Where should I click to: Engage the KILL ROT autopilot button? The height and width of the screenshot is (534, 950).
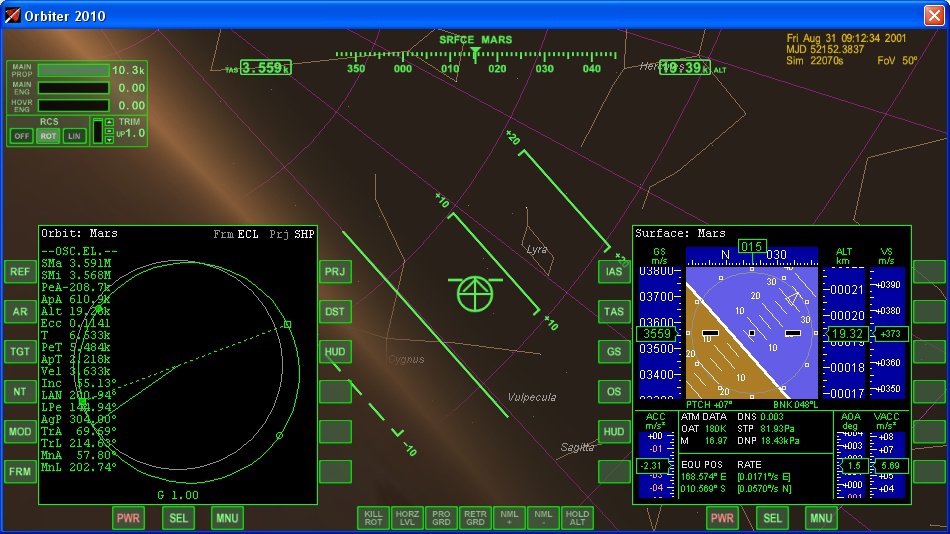[x=374, y=518]
